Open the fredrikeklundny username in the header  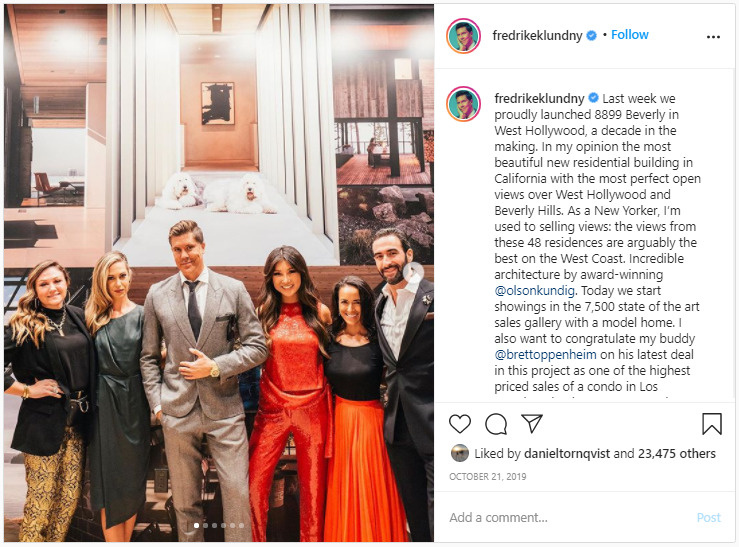pyautogui.click(x=538, y=35)
